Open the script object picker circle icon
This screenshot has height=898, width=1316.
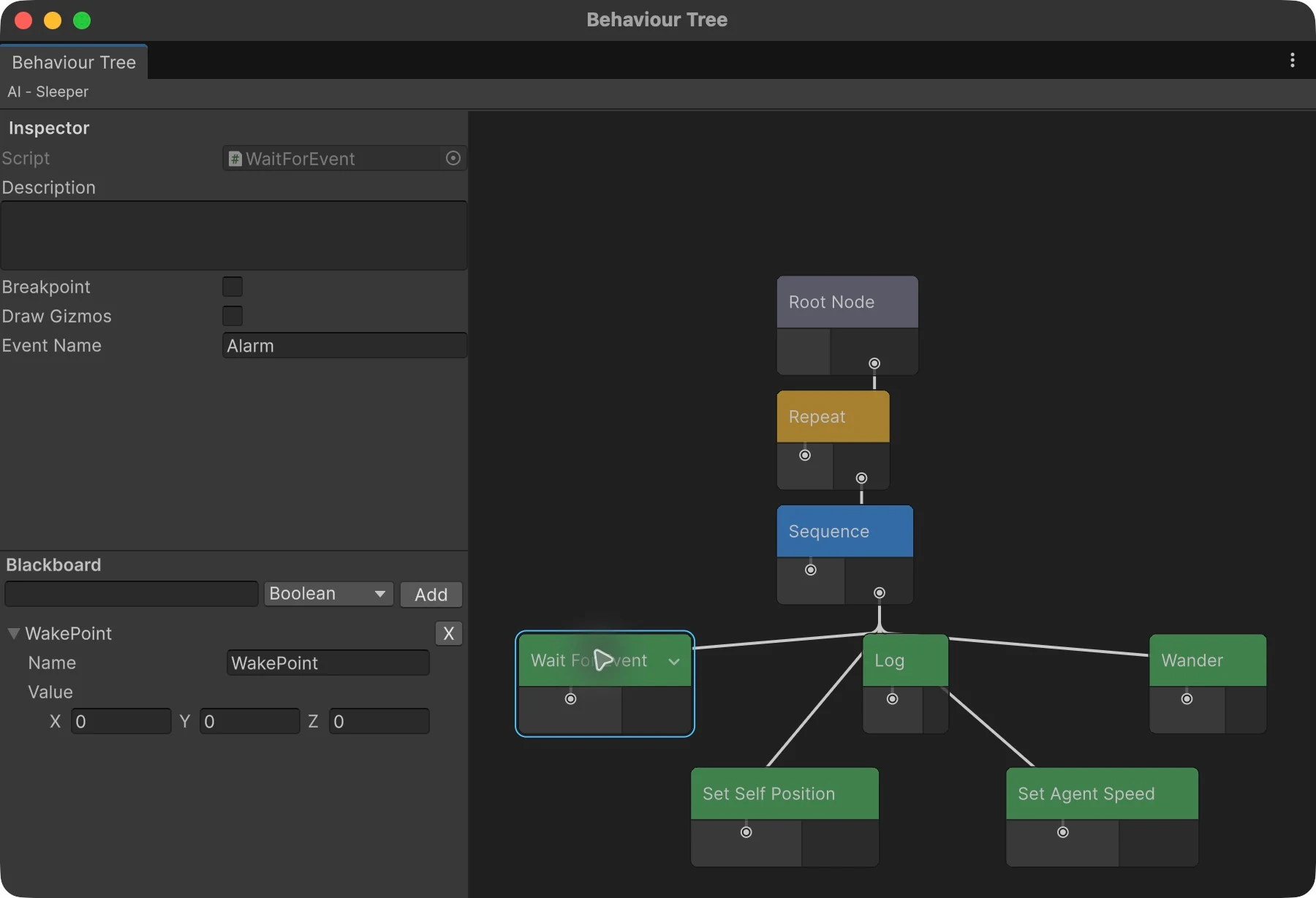pos(453,158)
